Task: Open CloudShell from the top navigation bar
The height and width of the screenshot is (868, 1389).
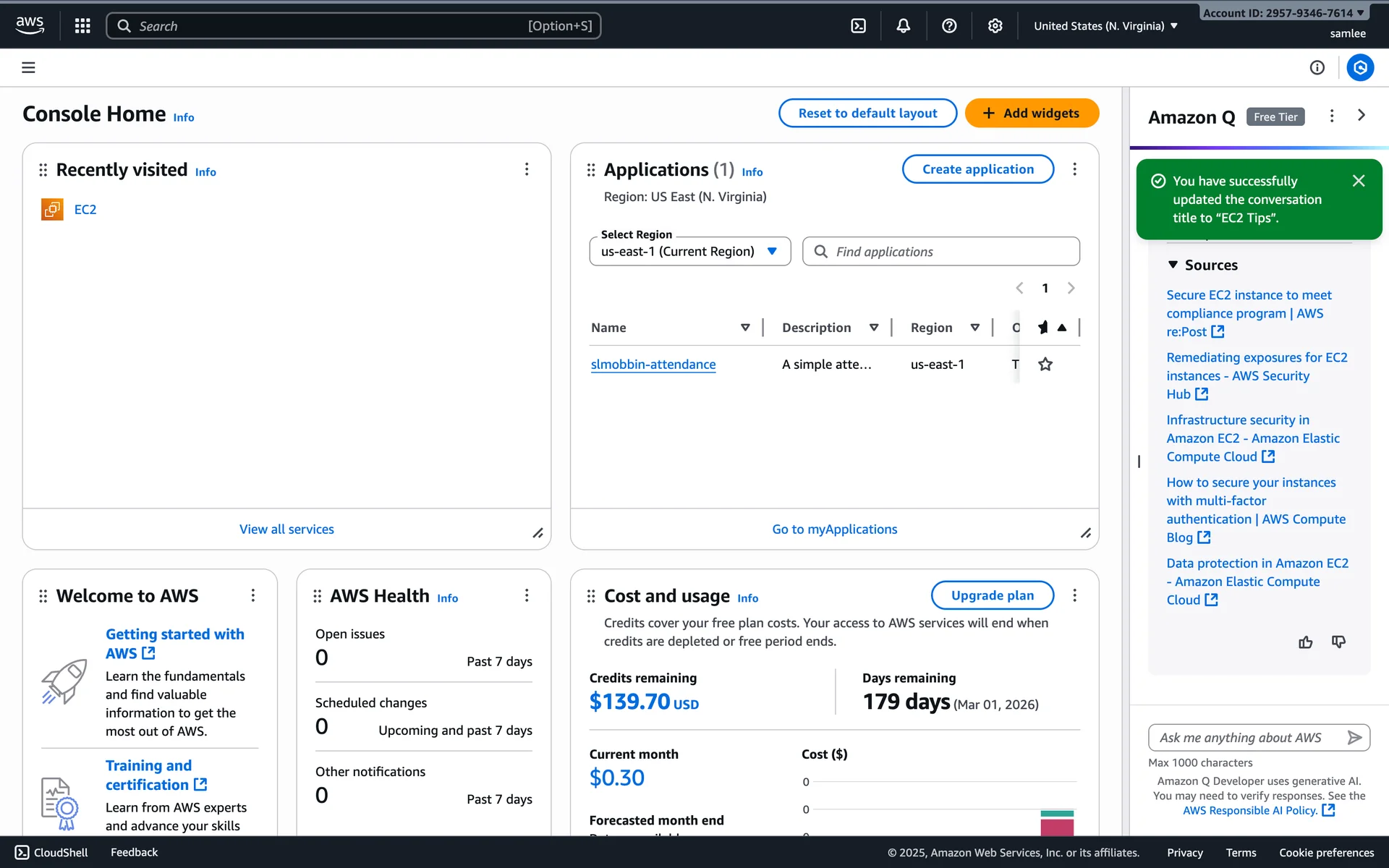Action: tap(858, 26)
